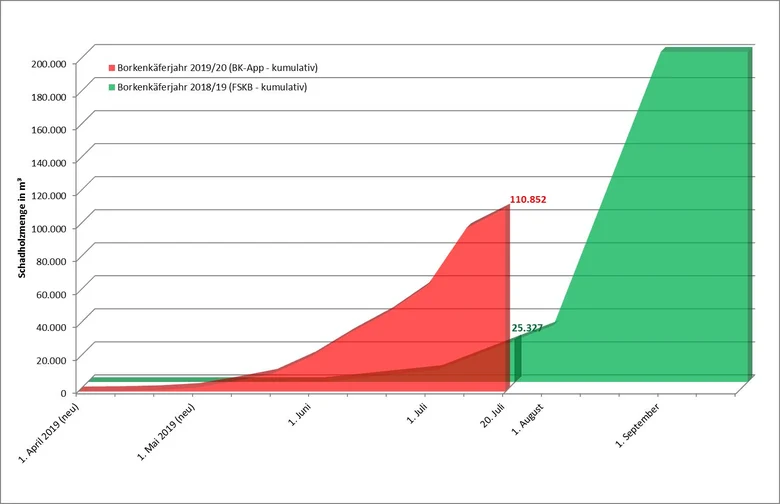Click the 200.000 y-axis label
This screenshot has width=780, height=504.
click(49, 64)
